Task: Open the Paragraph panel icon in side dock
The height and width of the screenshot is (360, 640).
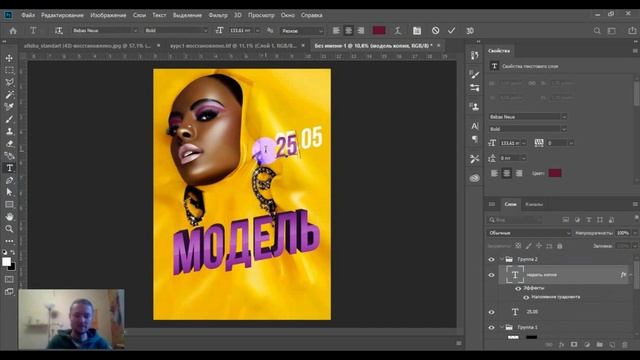Action: (475, 140)
